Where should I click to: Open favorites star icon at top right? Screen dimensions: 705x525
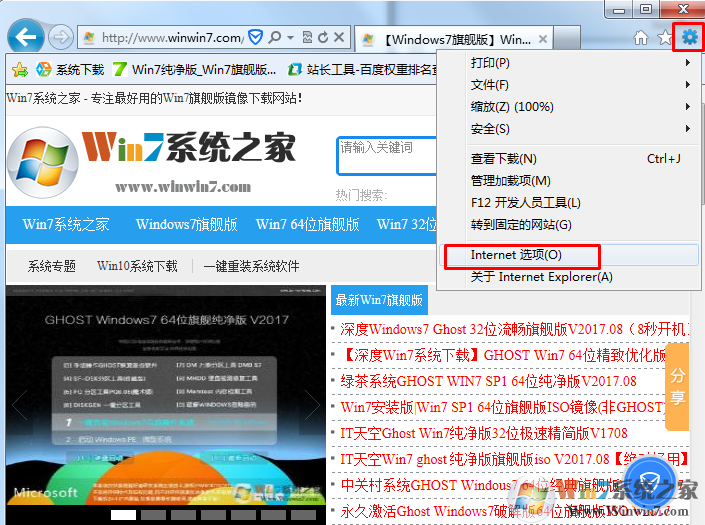[665, 38]
